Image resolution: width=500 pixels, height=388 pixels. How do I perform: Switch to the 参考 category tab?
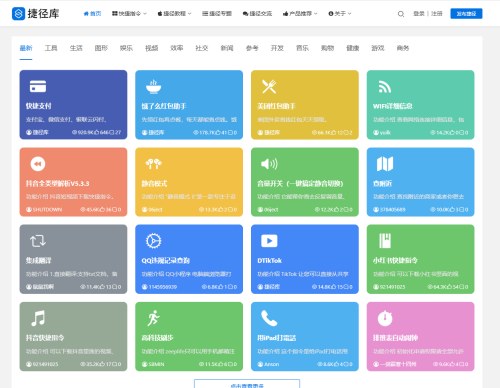coord(252,48)
